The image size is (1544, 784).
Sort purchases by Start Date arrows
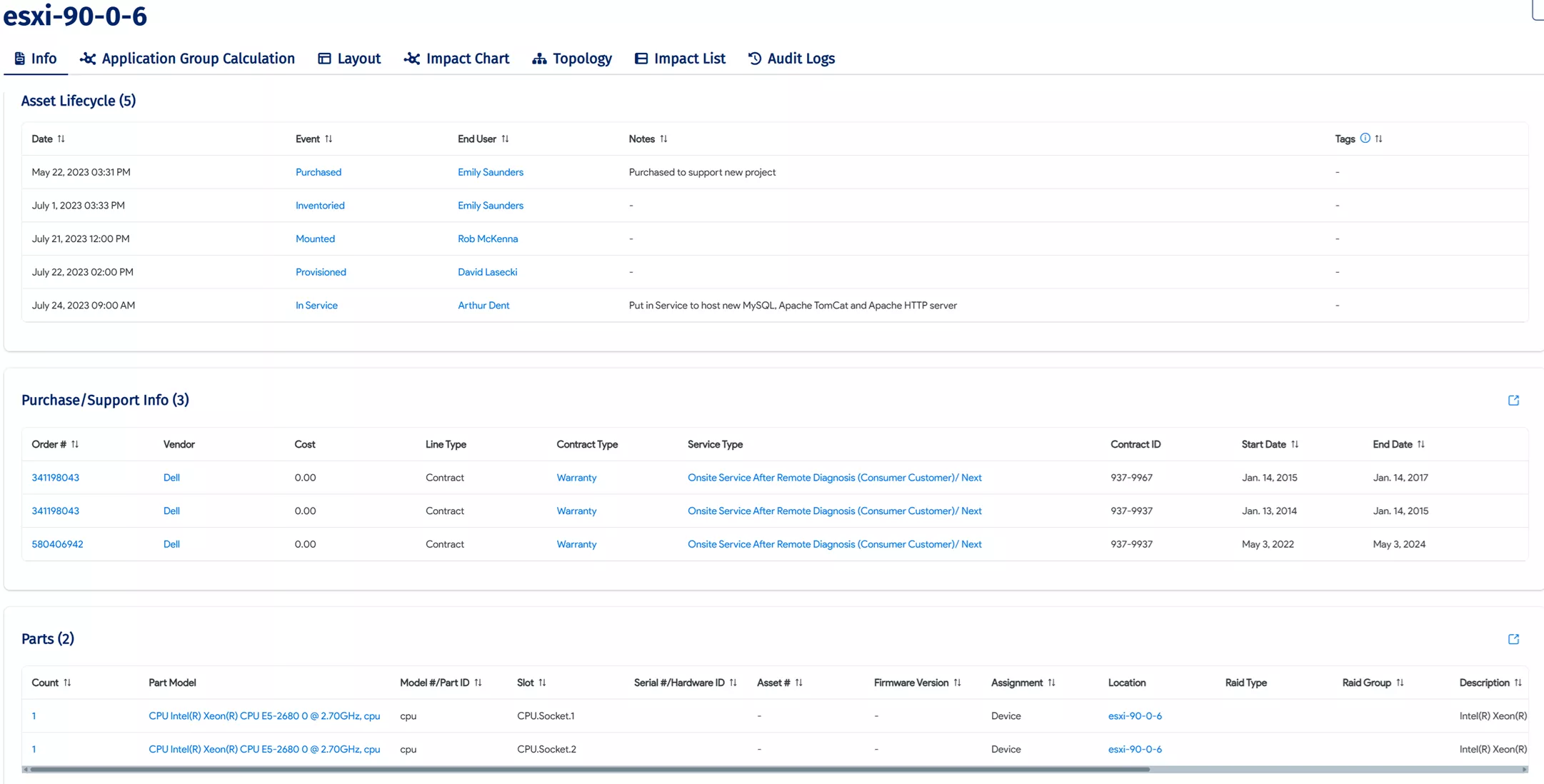[1295, 444]
